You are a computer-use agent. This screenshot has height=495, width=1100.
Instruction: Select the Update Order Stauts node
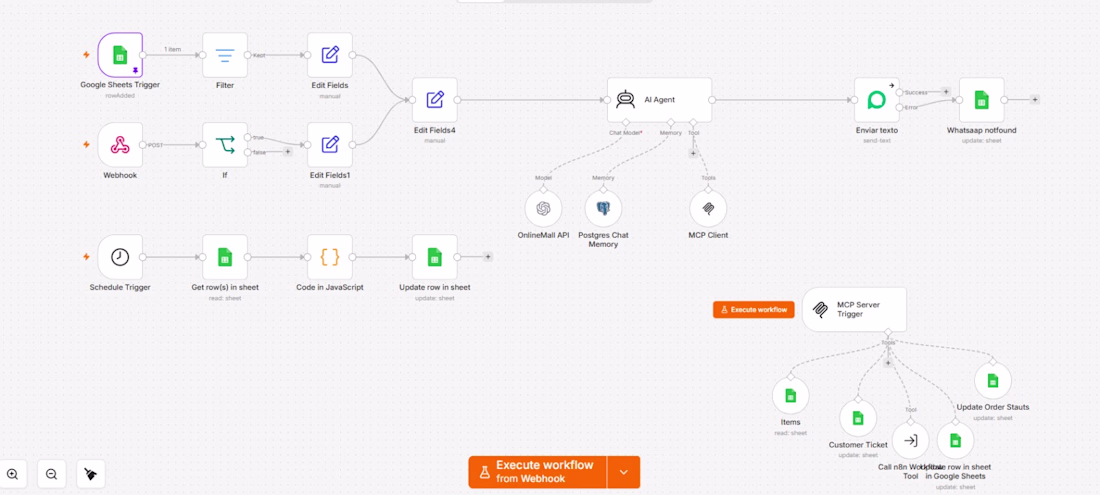(993, 381)
